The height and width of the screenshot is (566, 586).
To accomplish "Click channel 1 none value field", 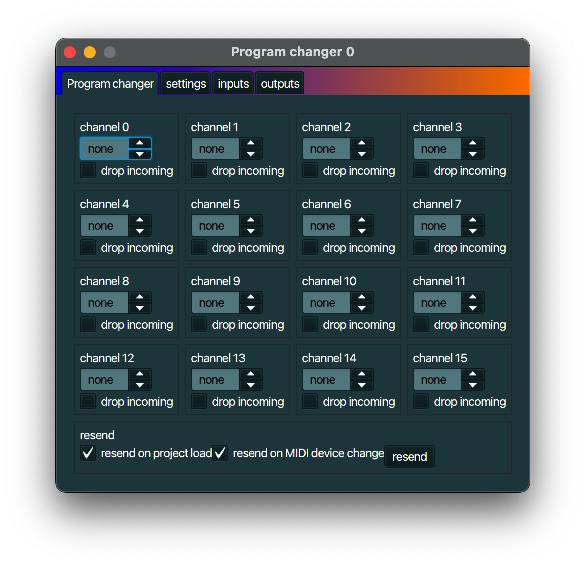I will (216, 148).
